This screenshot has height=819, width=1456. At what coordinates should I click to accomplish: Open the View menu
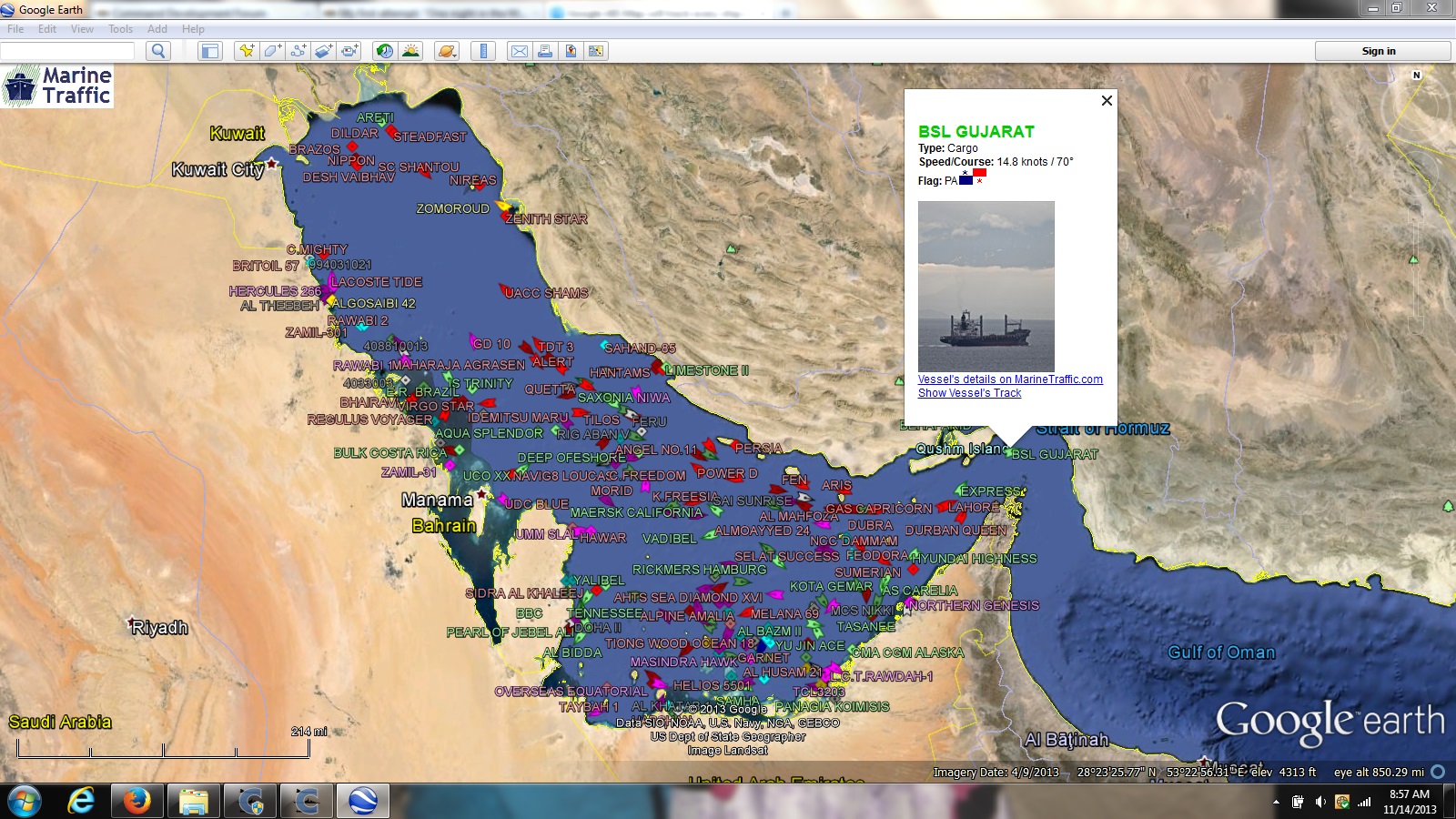click(x=82, y=29)
